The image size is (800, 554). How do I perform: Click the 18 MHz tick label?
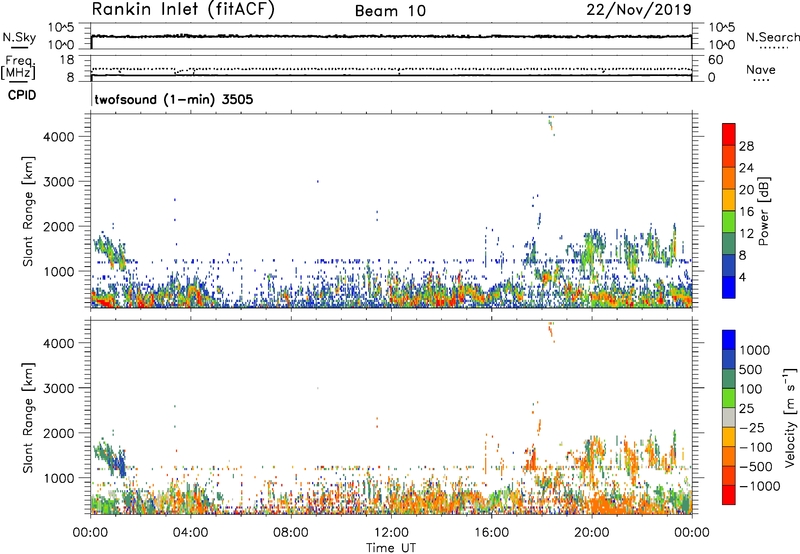coord(67,60)
